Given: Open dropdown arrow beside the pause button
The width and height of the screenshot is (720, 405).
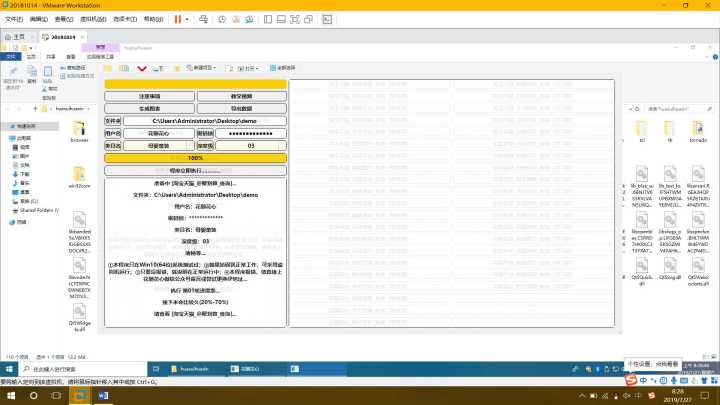Looking at the screenshot, I should 188,19.
